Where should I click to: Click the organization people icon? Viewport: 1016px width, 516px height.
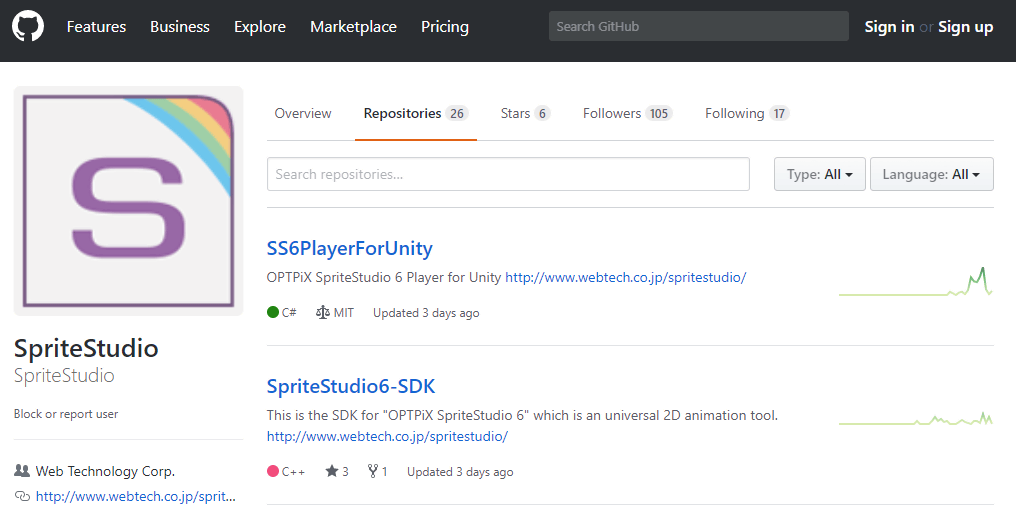pyautogui.click(x=22, y=471)
